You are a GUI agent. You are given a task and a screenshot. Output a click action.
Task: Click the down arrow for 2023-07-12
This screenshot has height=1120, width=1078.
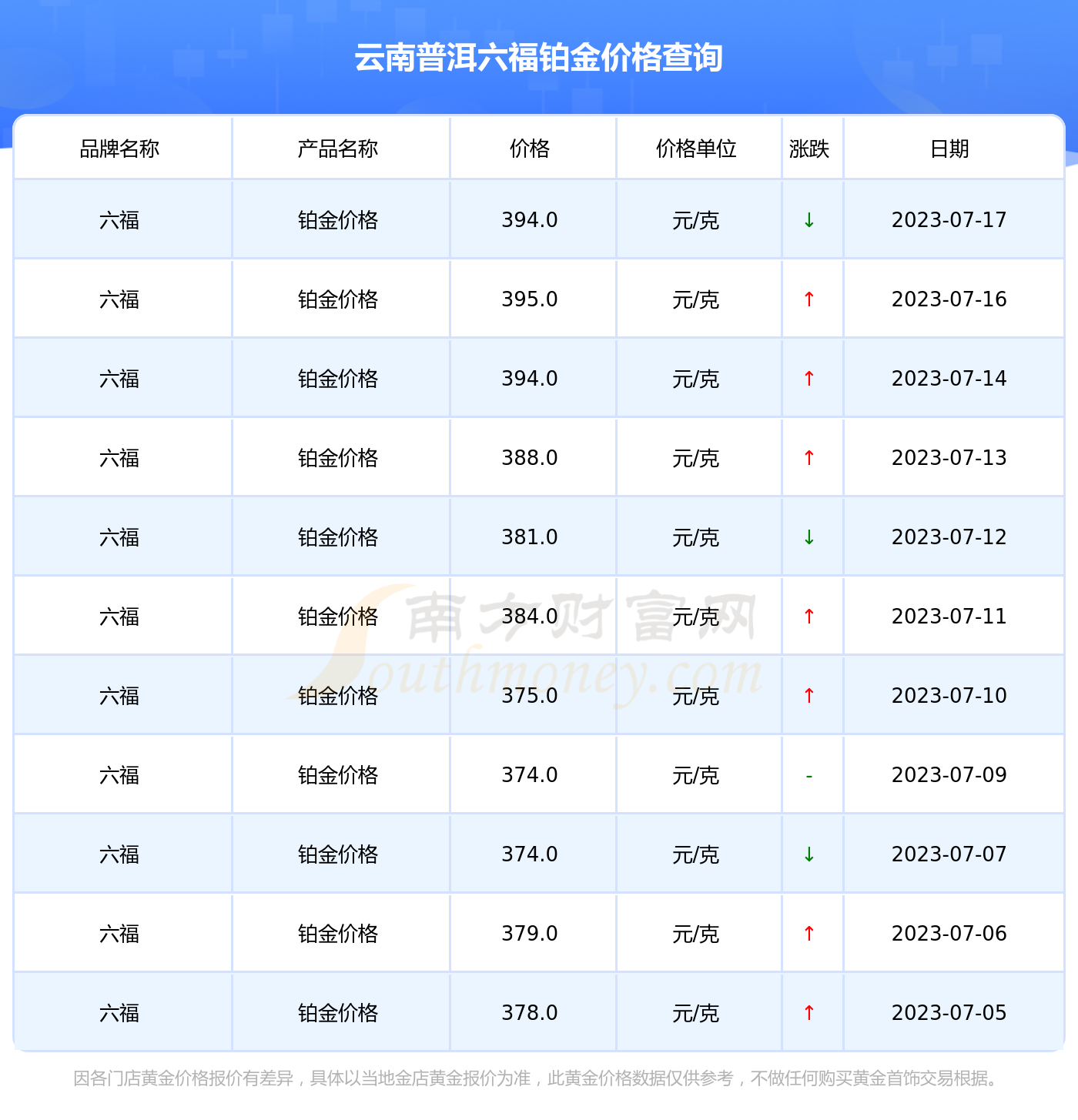809,537
